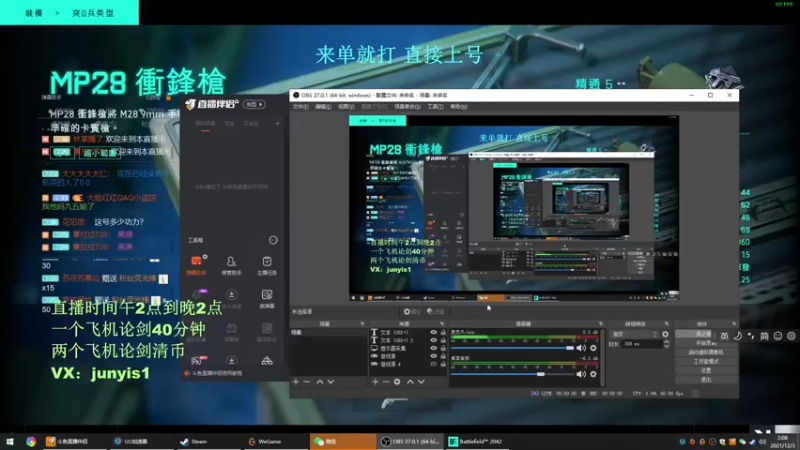Screen dimensions: 800x450
Task: Open scene transition settings gear
Action: (x=665, y=334)
